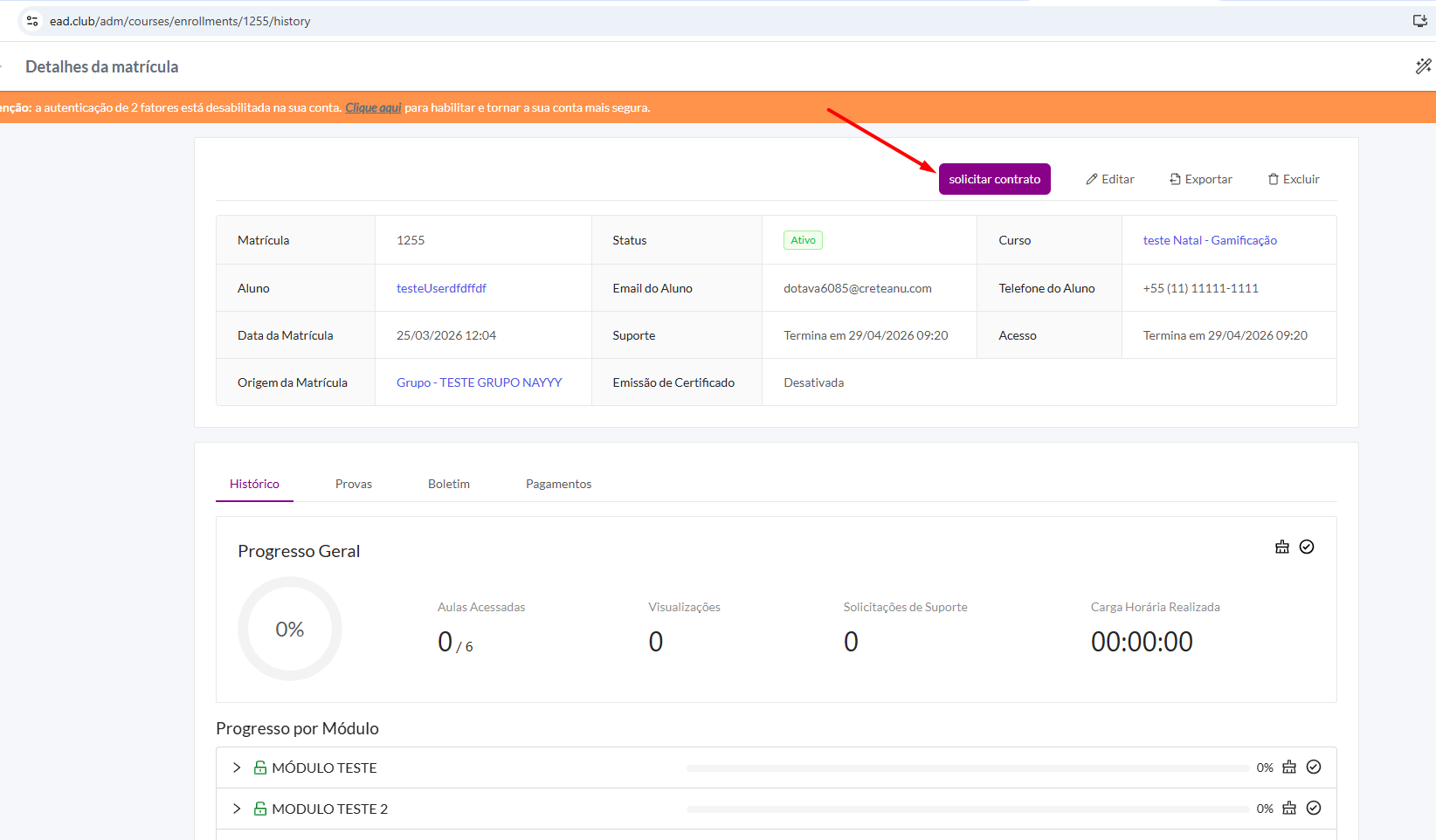Focus the browser address bar URL
The height and width of the screenshot is (840, 1436).
[x=180, y=21]
